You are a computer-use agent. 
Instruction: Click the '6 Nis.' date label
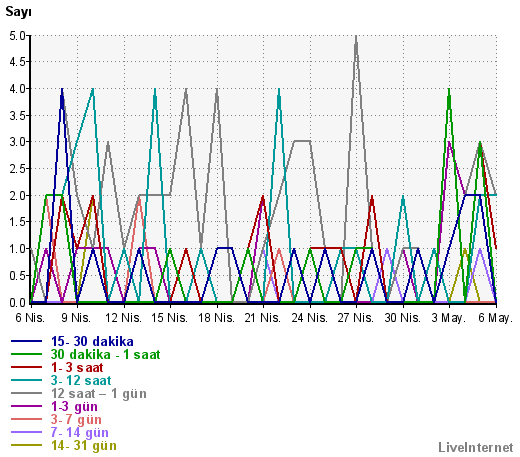coord(30,318)
